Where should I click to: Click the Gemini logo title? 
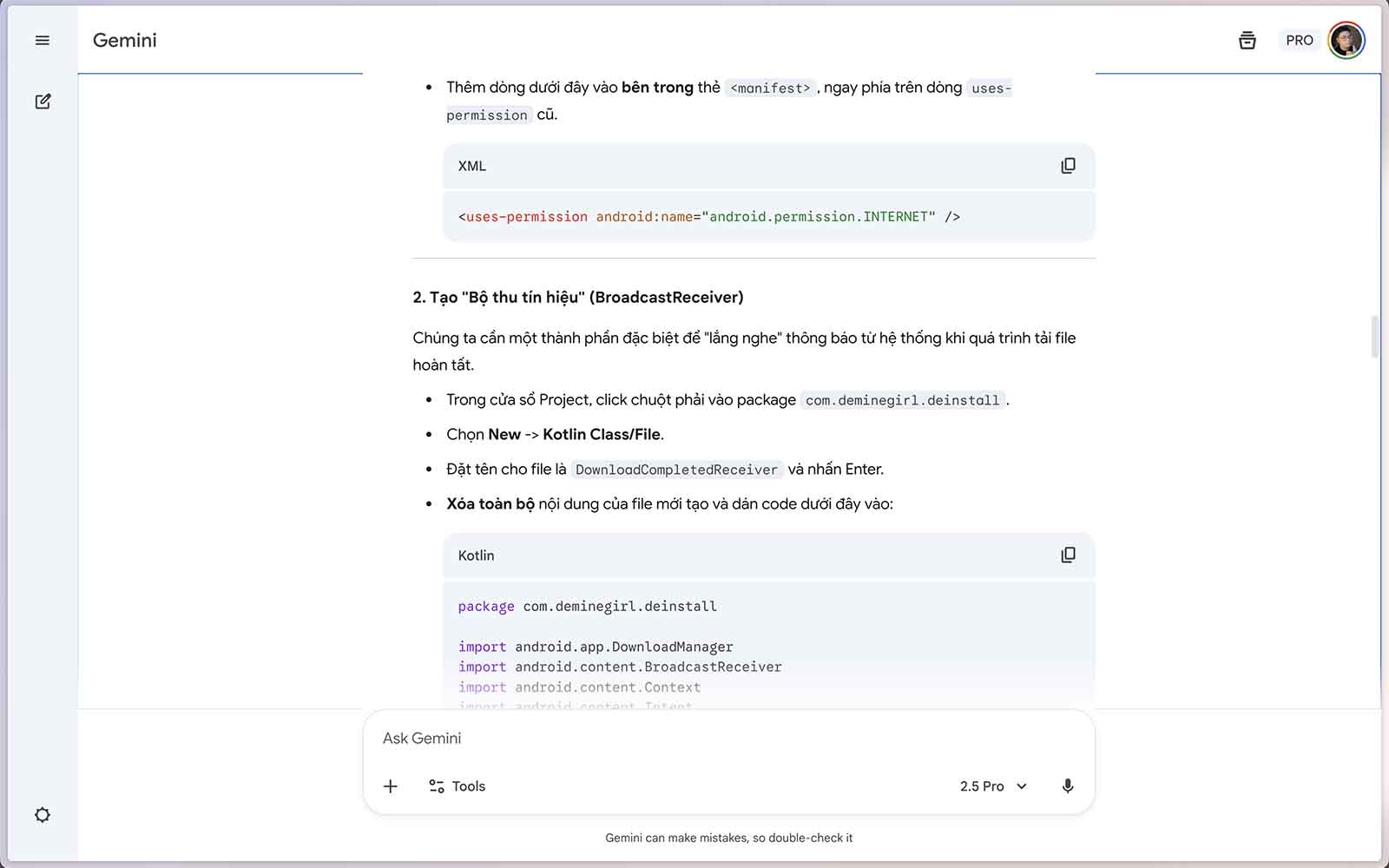[x=125, y=41]
